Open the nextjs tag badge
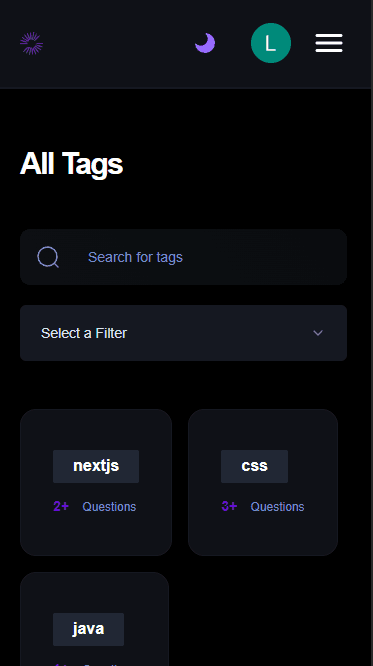 pos(96,466)
